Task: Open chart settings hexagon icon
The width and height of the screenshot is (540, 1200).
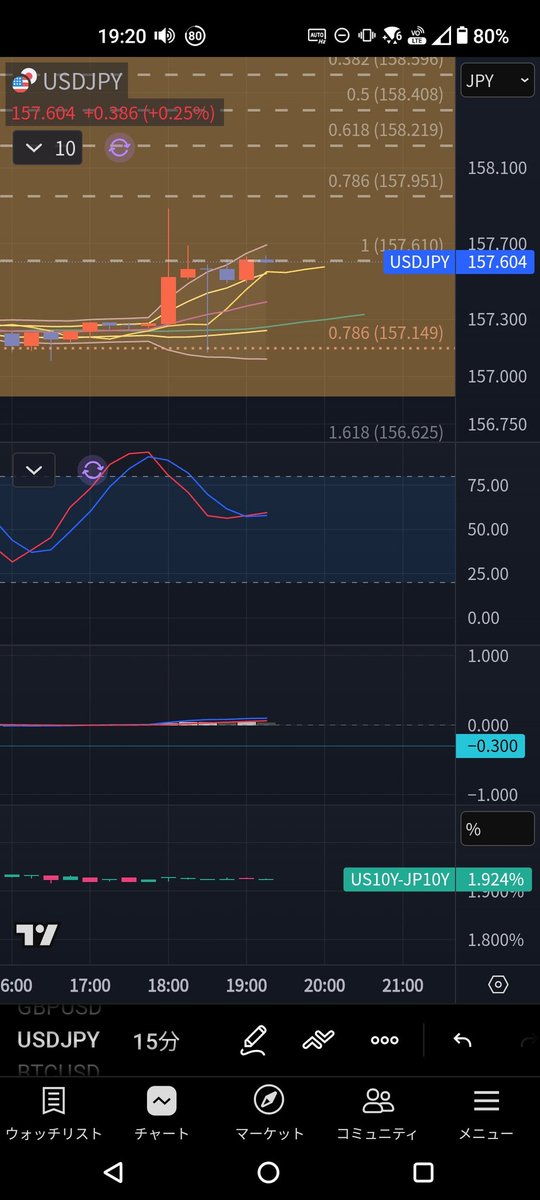Action: [x=498, y=985]
